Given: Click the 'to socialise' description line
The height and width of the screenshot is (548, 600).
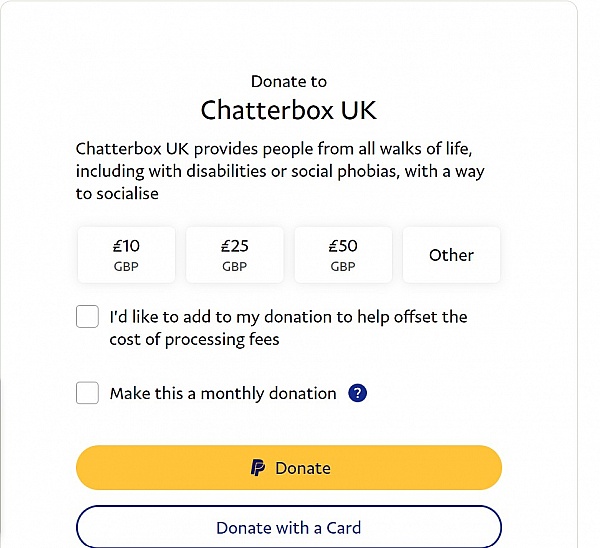Looking at the screenshot, I should tap(117, 194).
